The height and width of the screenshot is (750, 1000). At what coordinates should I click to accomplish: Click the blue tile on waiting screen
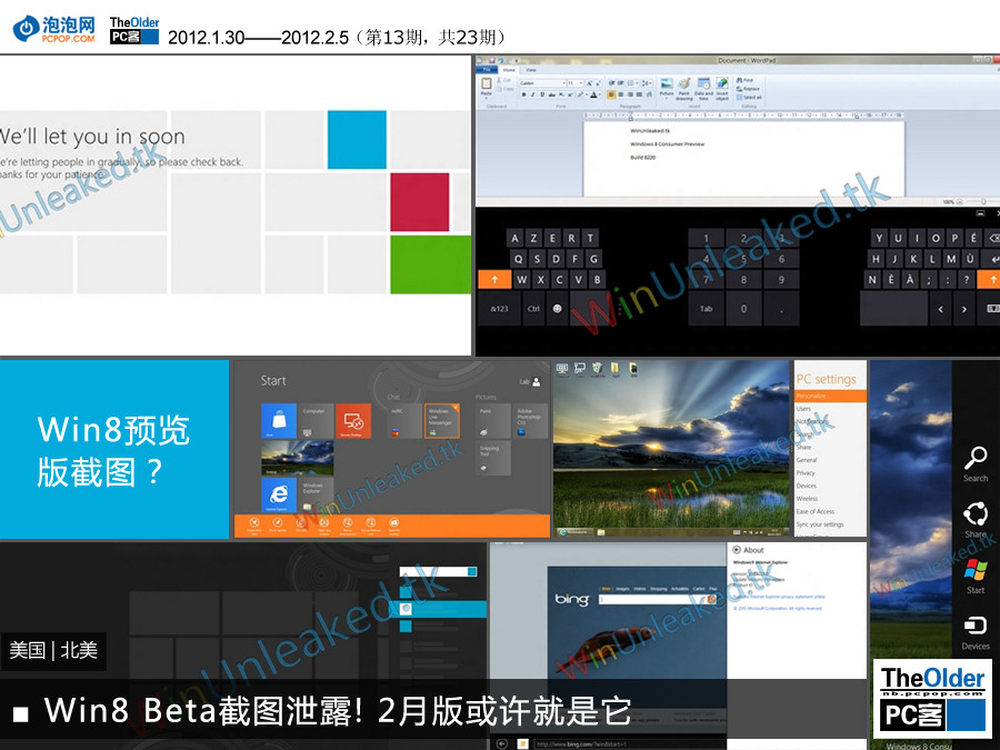tap(357, 139)
